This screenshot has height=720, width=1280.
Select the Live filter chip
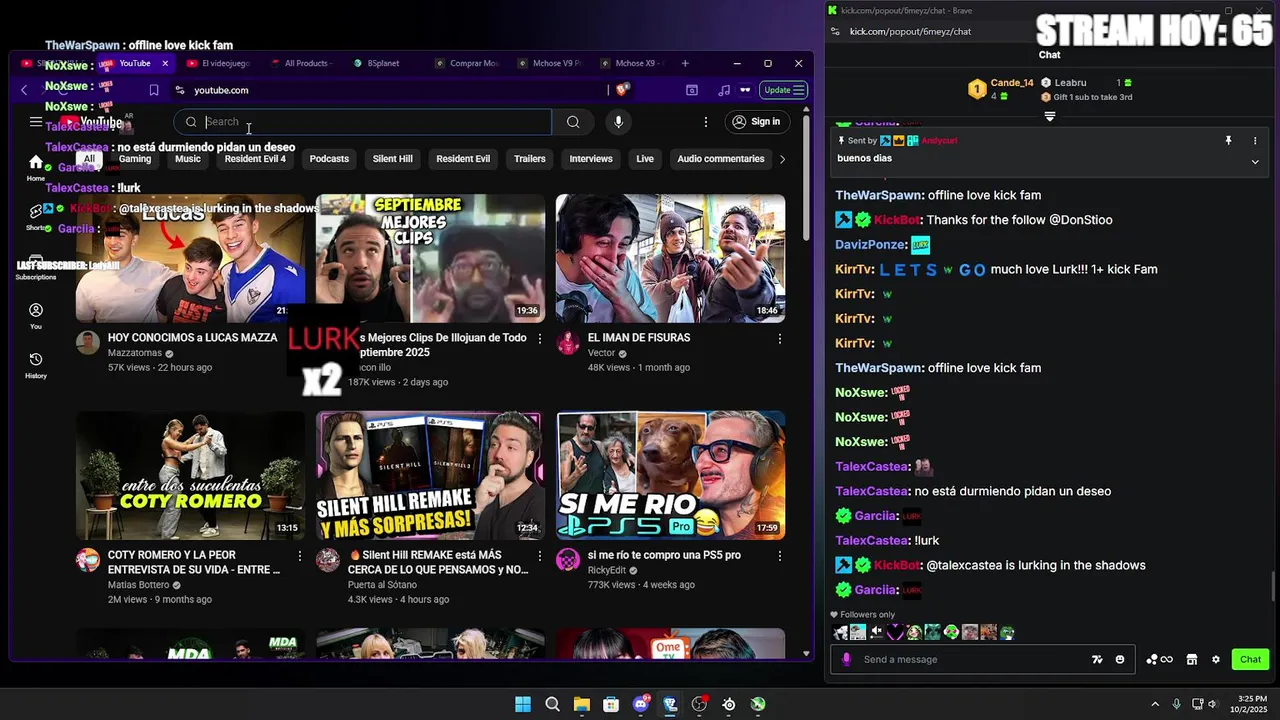point(645,159)
